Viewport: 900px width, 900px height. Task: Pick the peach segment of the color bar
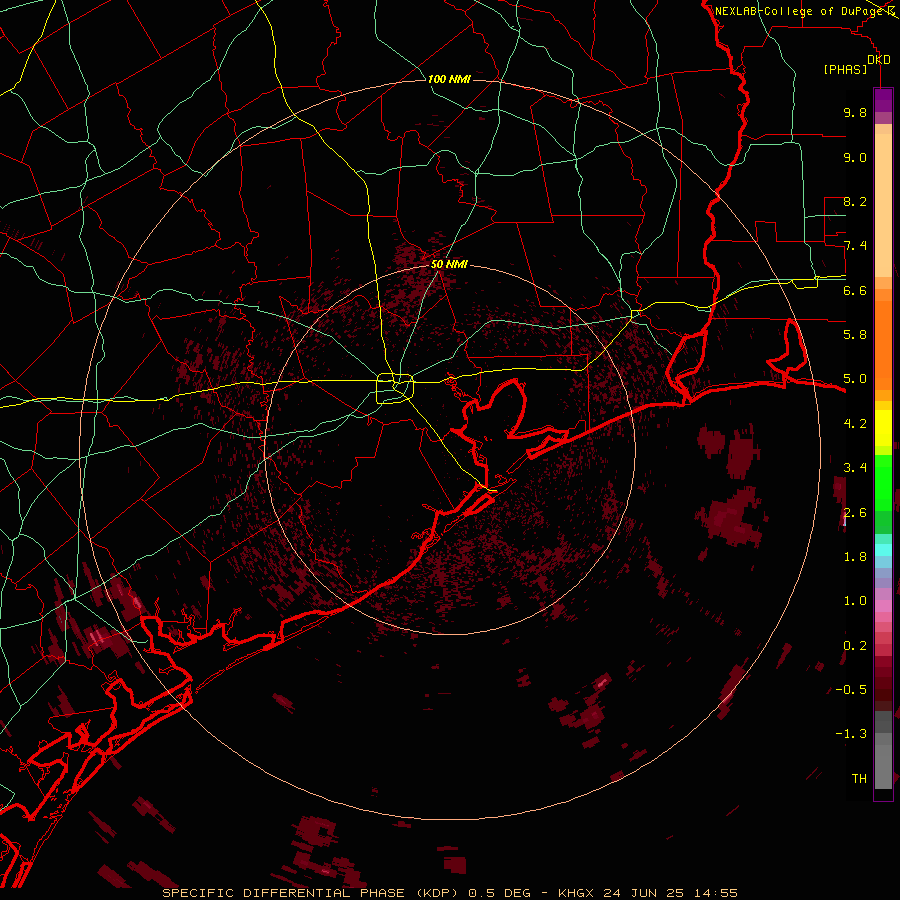click(x=883, y=207)
